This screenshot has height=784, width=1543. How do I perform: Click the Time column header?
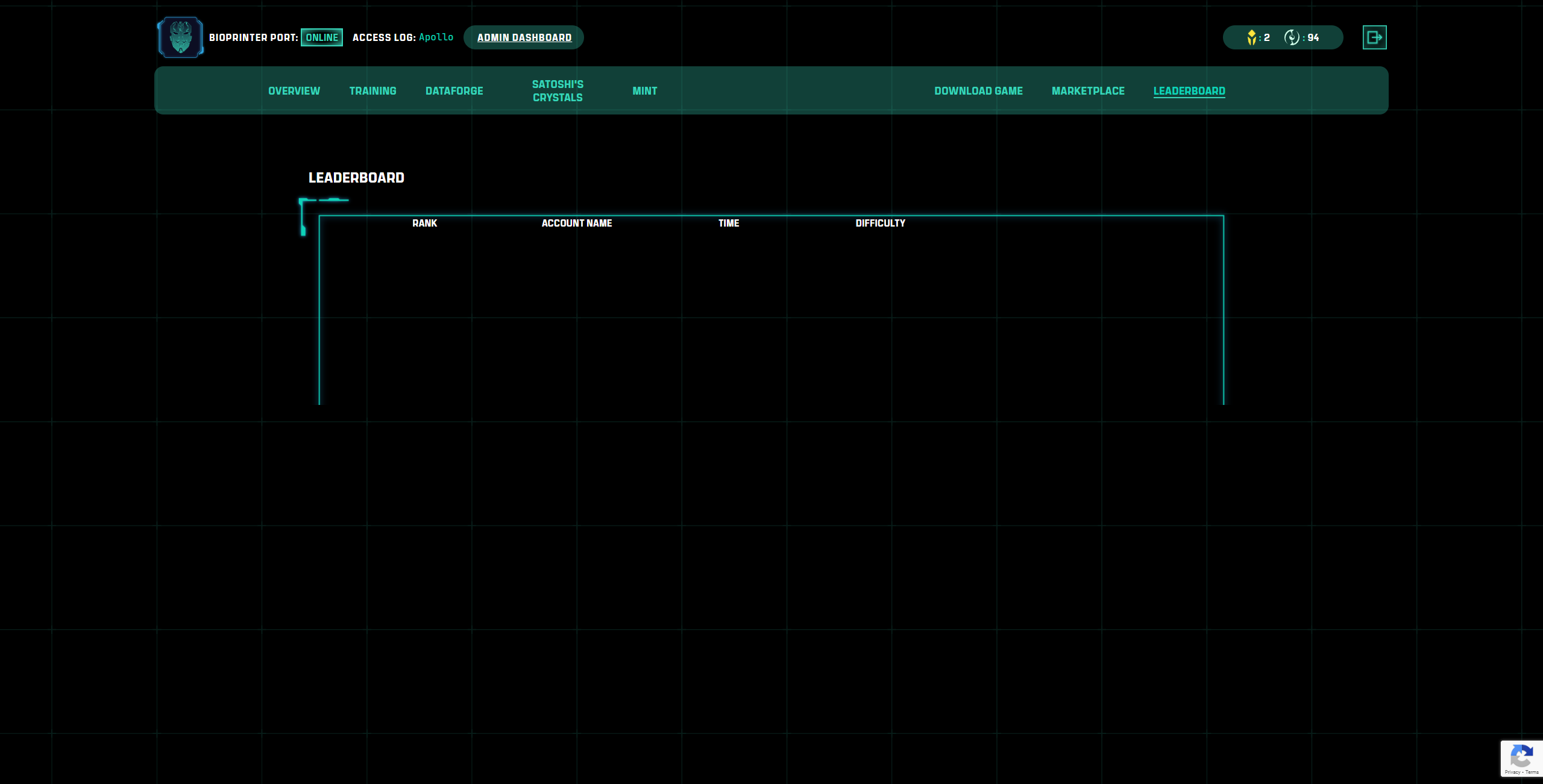(x=728, y=223)
